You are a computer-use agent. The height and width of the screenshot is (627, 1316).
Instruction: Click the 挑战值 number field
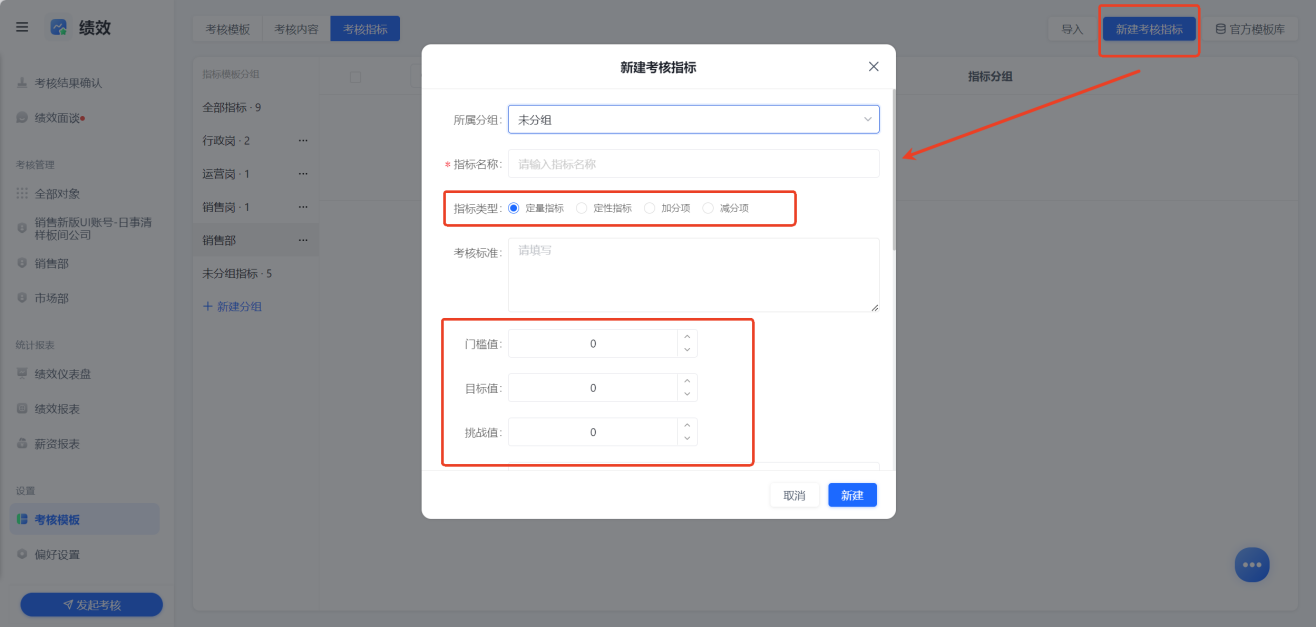pyautogui.click(x=593, y=432)
